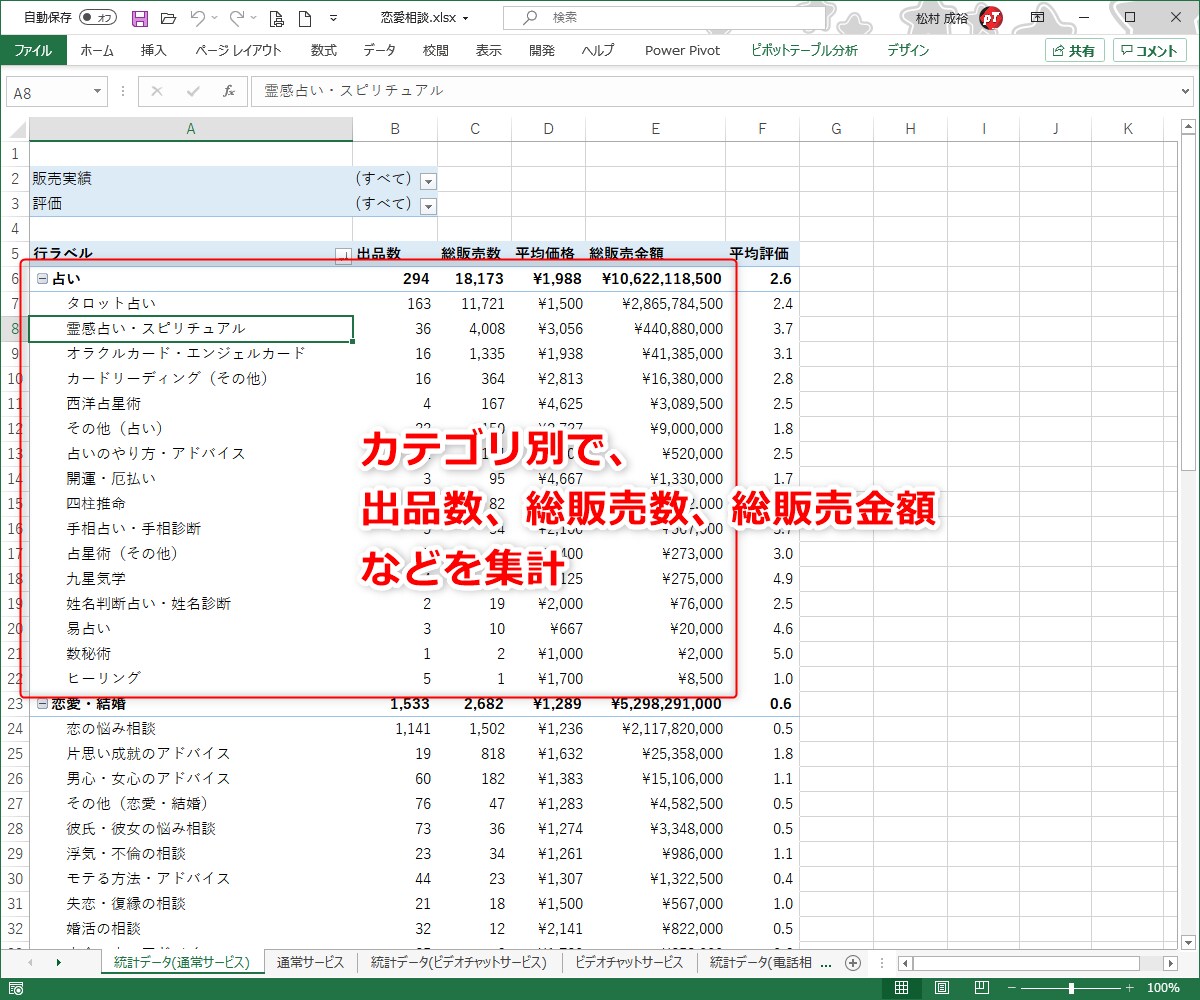Collapse the 恋愛・結婚 category group

(42, 704)
